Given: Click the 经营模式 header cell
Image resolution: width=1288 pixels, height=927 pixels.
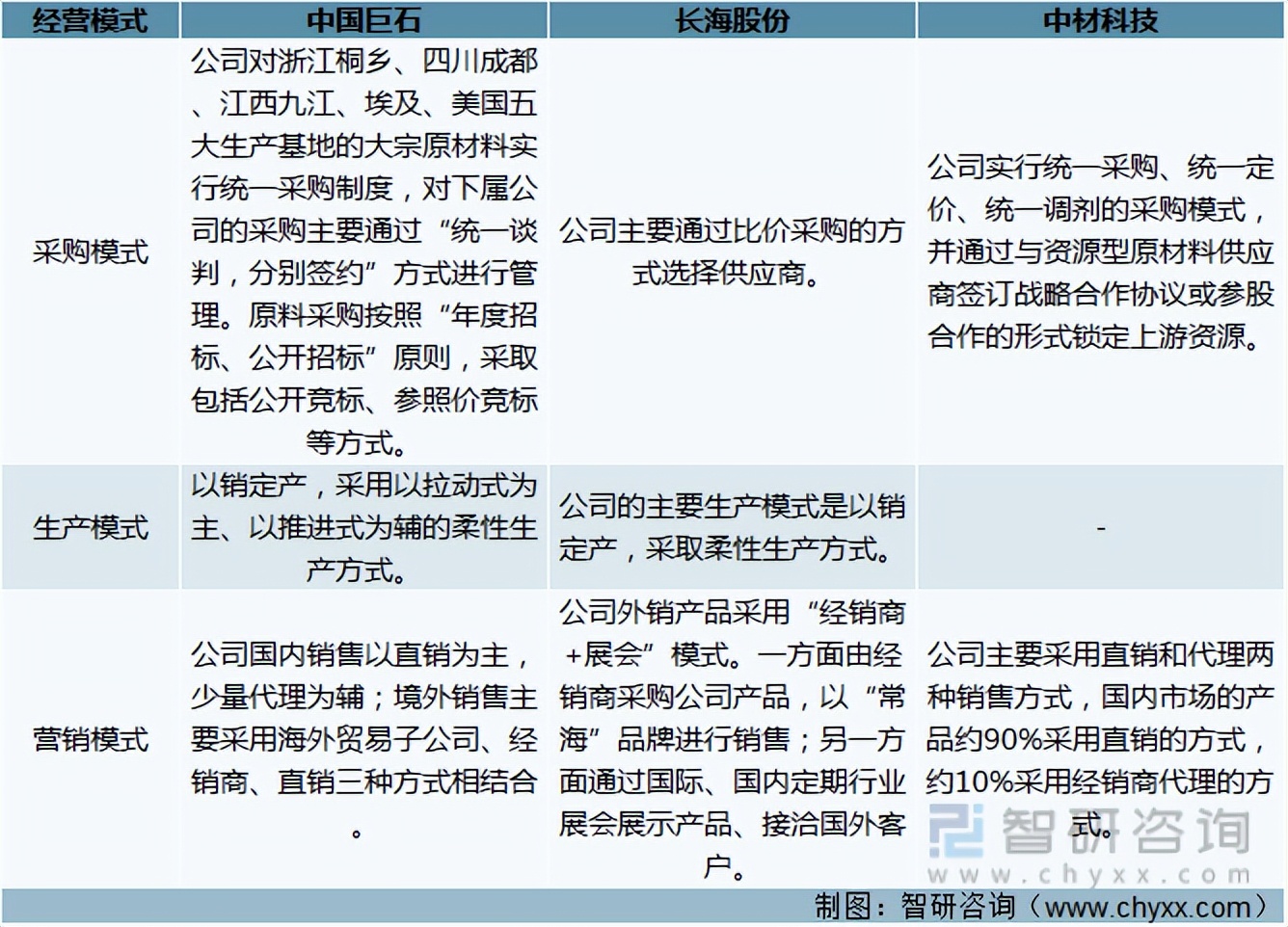Looking at the screenshot, I should pos(90,18).
